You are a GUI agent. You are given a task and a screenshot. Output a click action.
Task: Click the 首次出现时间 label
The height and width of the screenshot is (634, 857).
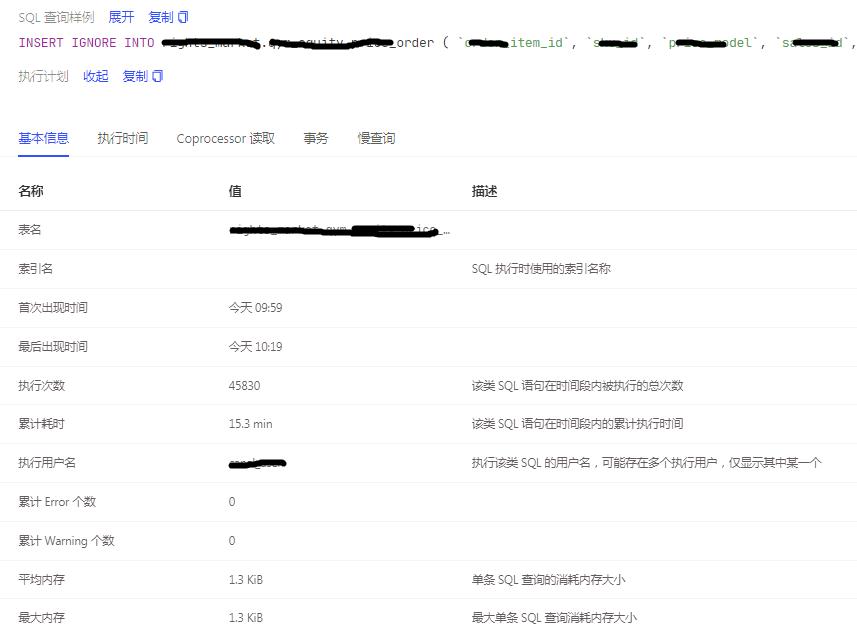(x=53, y=308)
